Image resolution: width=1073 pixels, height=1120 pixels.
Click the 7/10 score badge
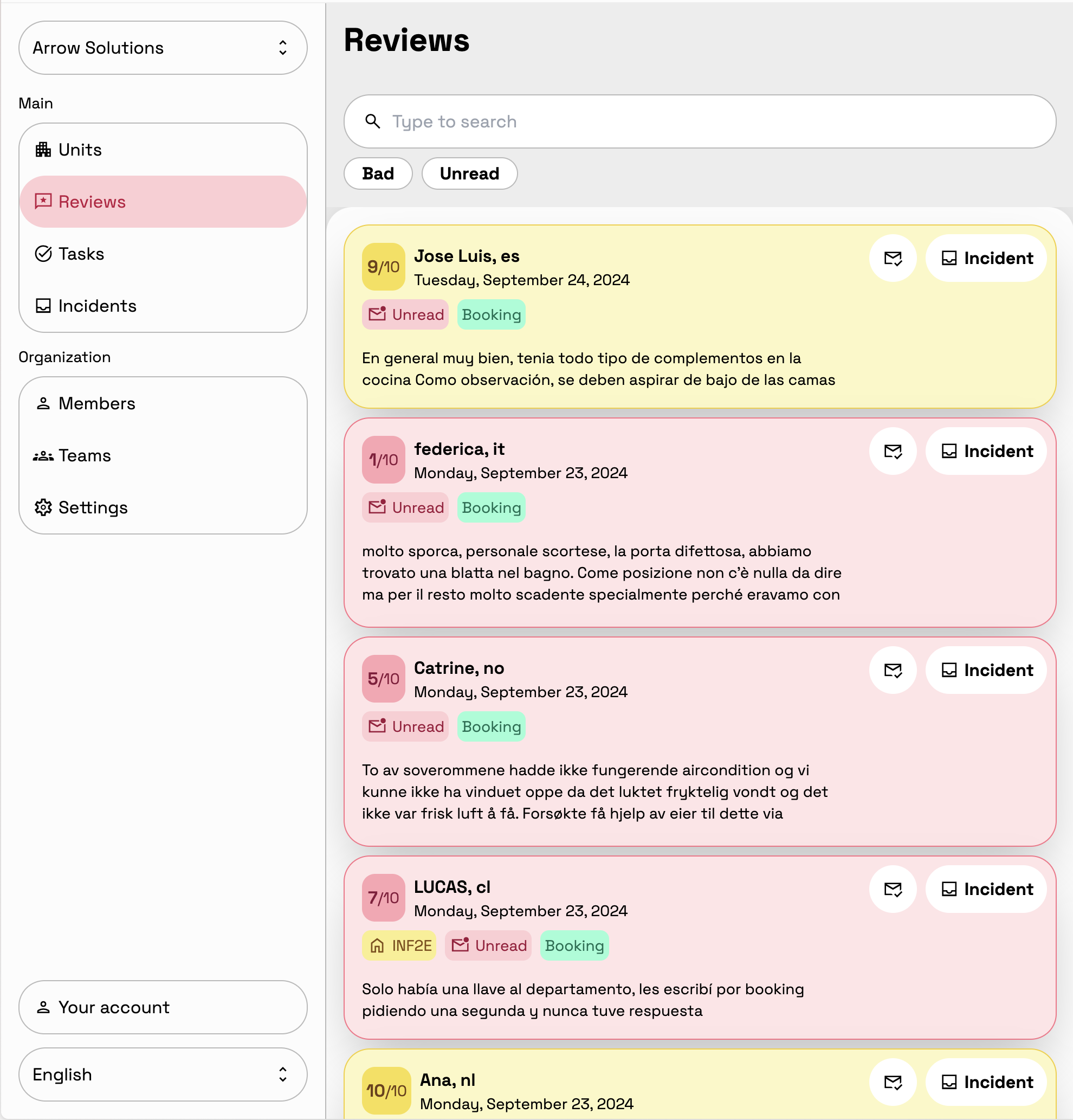[383, 898]
